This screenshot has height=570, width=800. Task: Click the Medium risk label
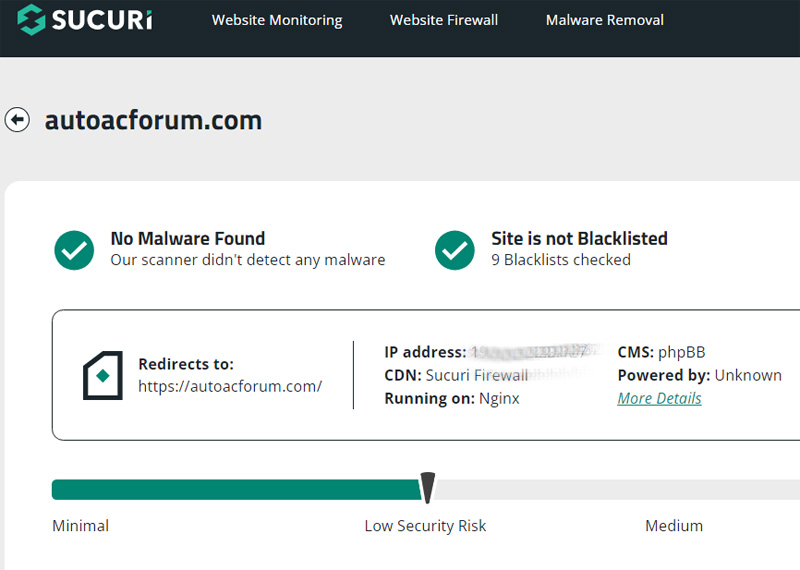[x=674, y=526]
